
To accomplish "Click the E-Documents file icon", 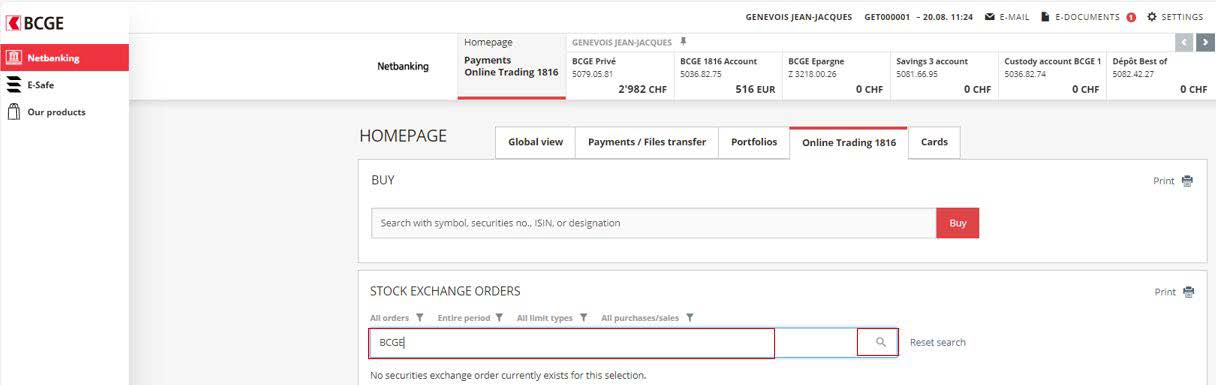I will (x=1045, y=17).
